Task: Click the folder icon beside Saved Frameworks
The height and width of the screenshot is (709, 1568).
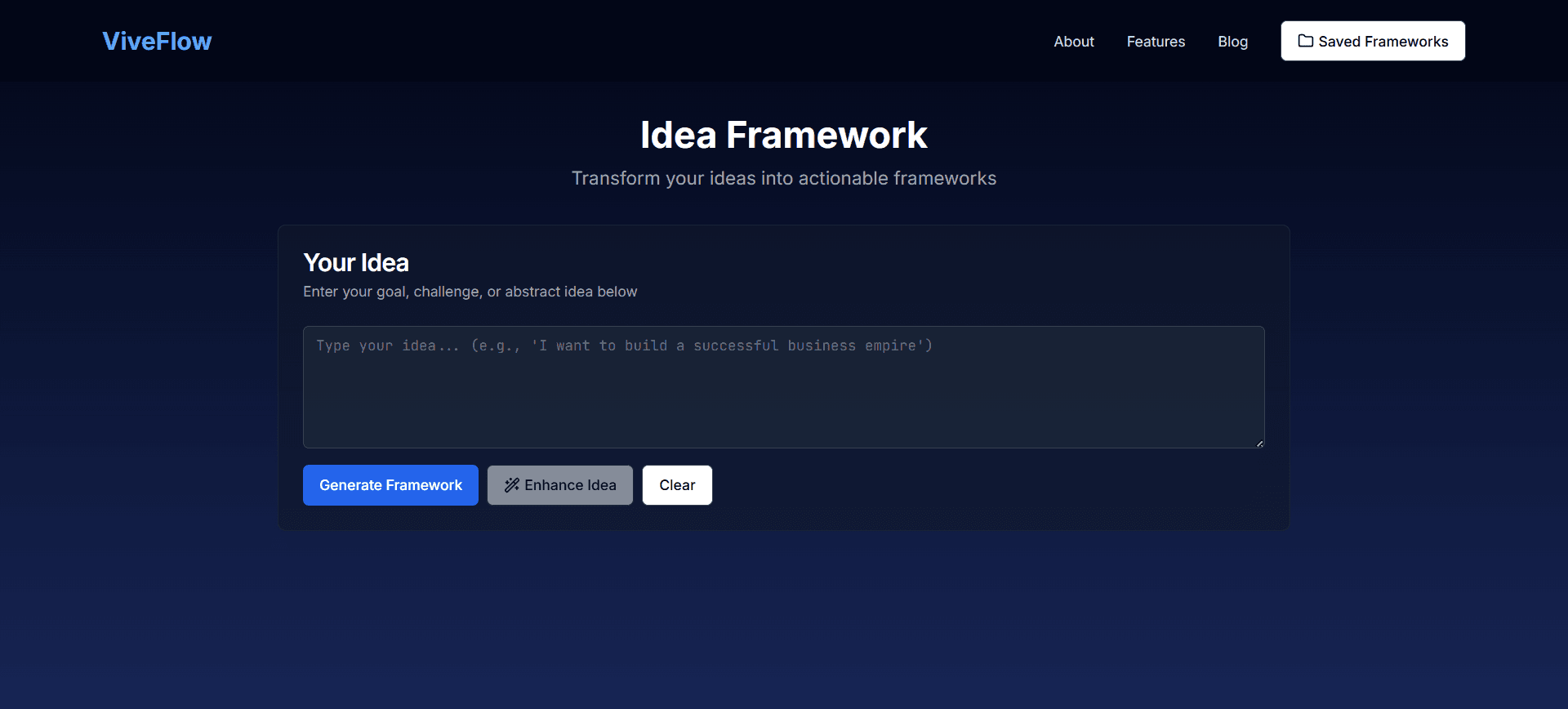Action: click(1306, 41)
